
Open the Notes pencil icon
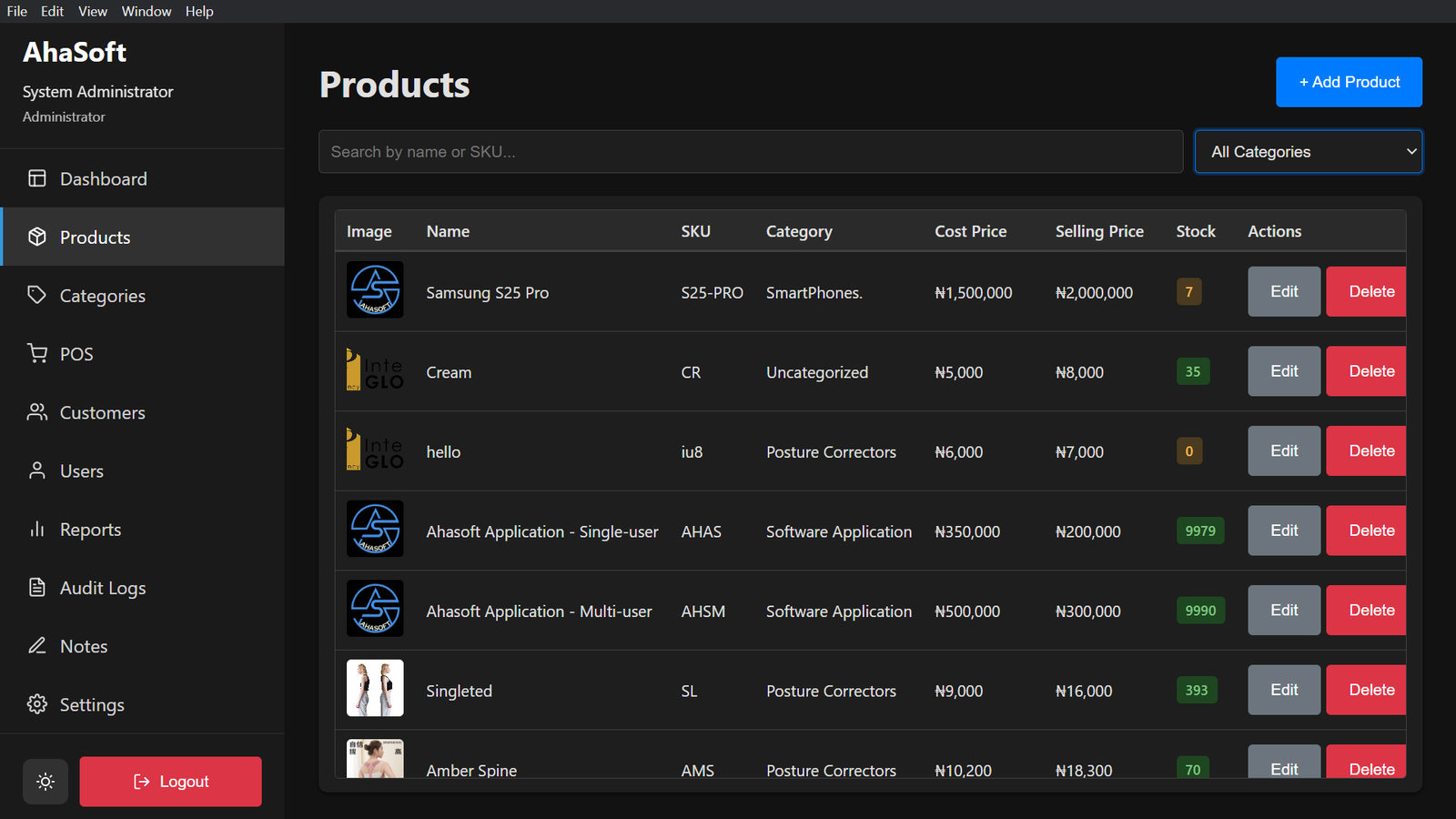tap(37, 645)
